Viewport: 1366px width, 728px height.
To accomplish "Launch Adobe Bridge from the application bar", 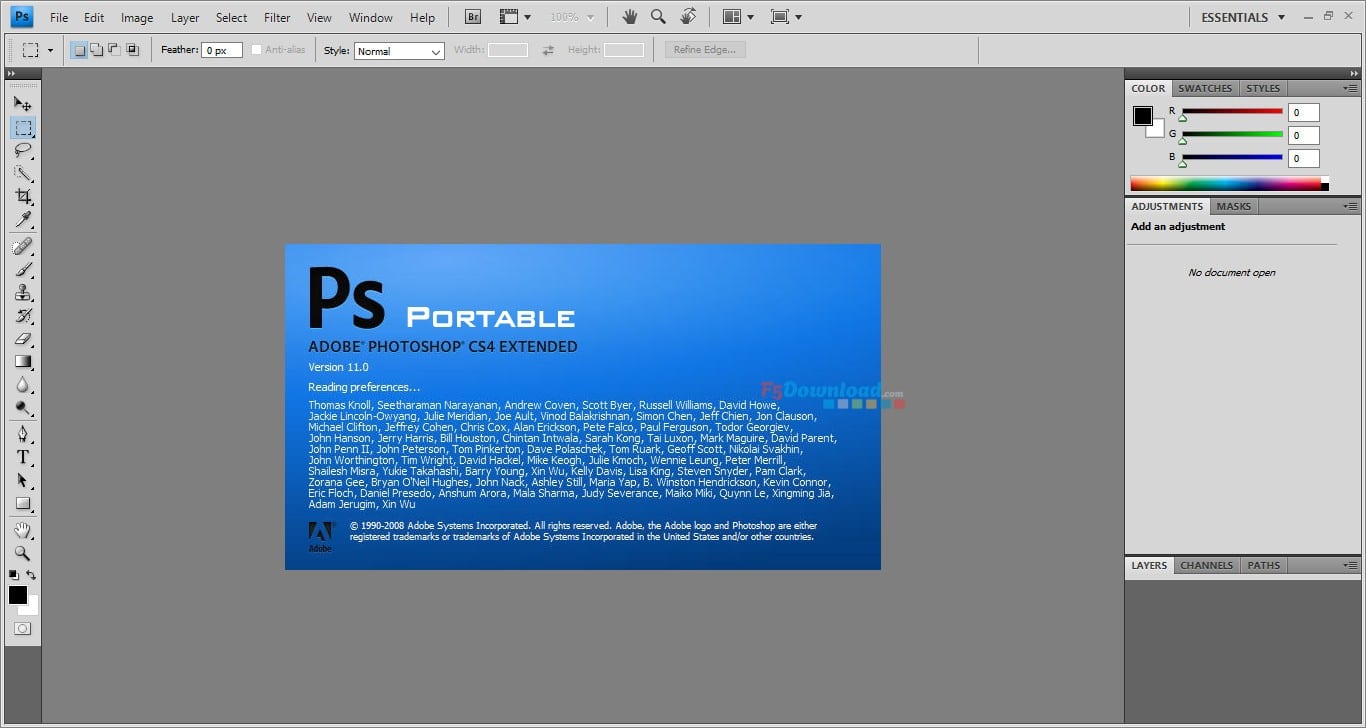I will click(474, 17).
